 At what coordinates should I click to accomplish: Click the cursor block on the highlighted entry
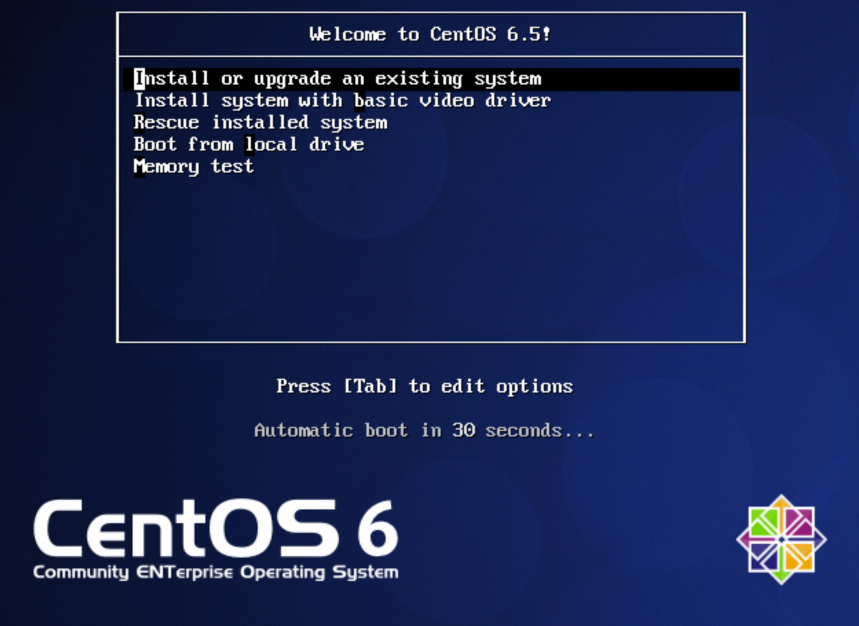pos(139,79)
